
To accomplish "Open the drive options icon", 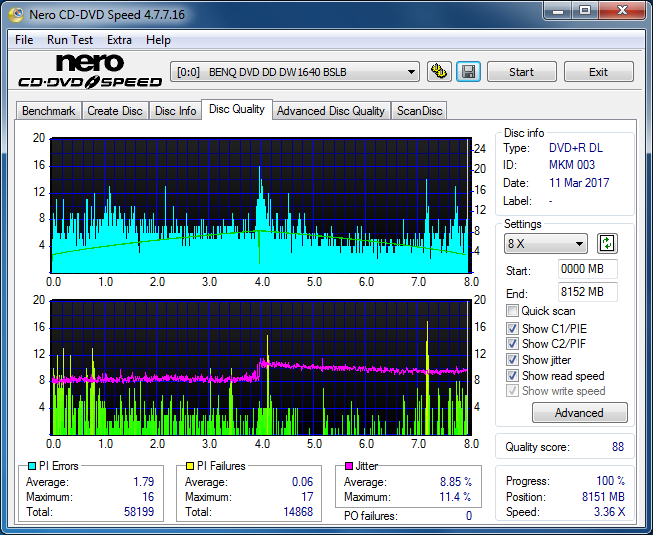I will click(x=439, y=72).
